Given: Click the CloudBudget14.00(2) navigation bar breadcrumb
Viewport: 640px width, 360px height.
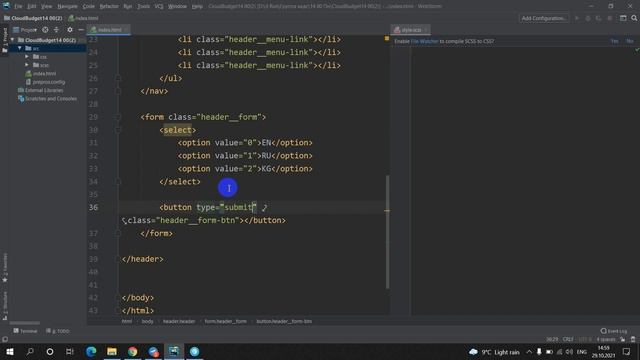Looking at the screenshot, I should pyautogui.click(x=33, y=18).
